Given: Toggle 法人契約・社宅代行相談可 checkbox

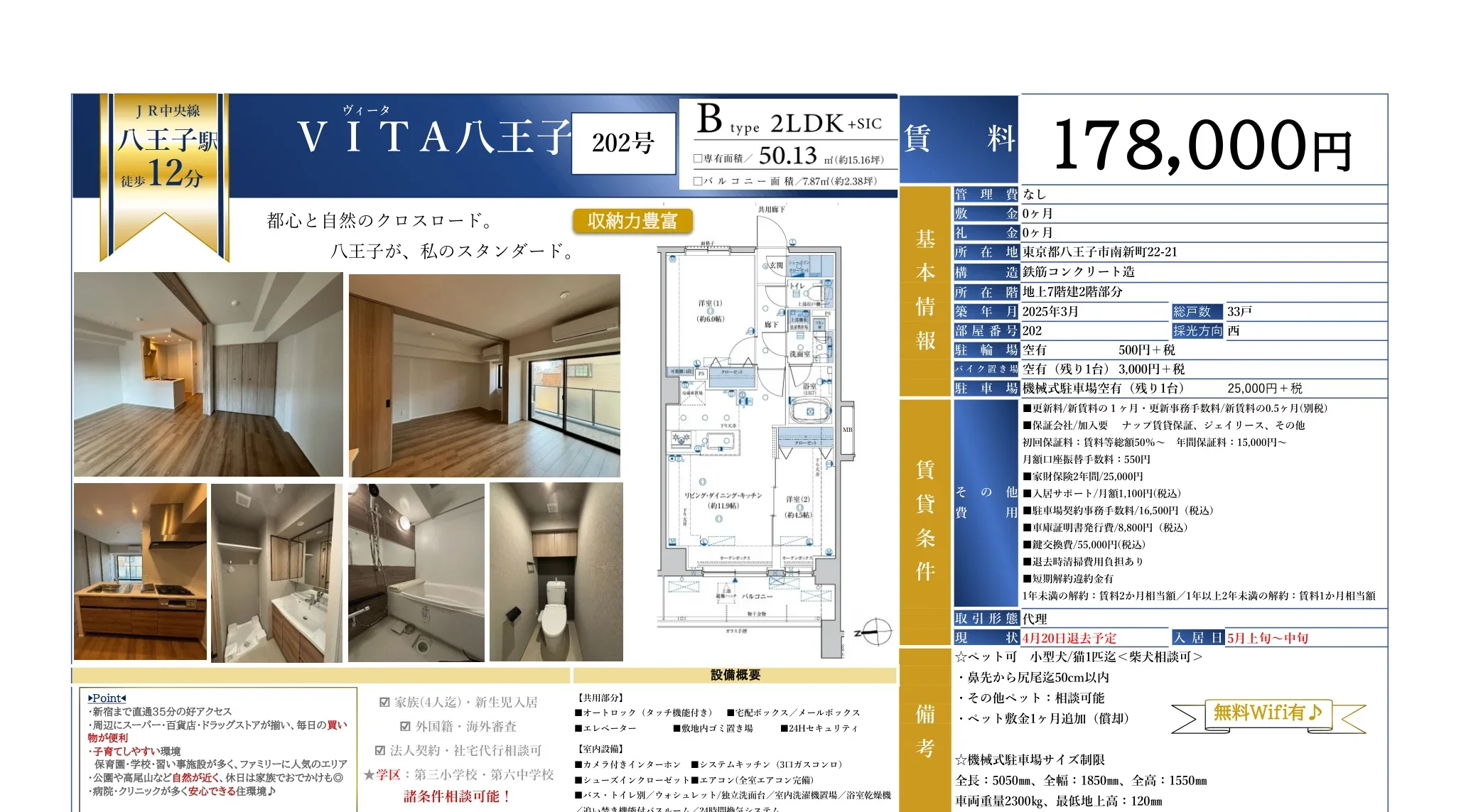Looking at the screenshot, I should coord(380,751).
